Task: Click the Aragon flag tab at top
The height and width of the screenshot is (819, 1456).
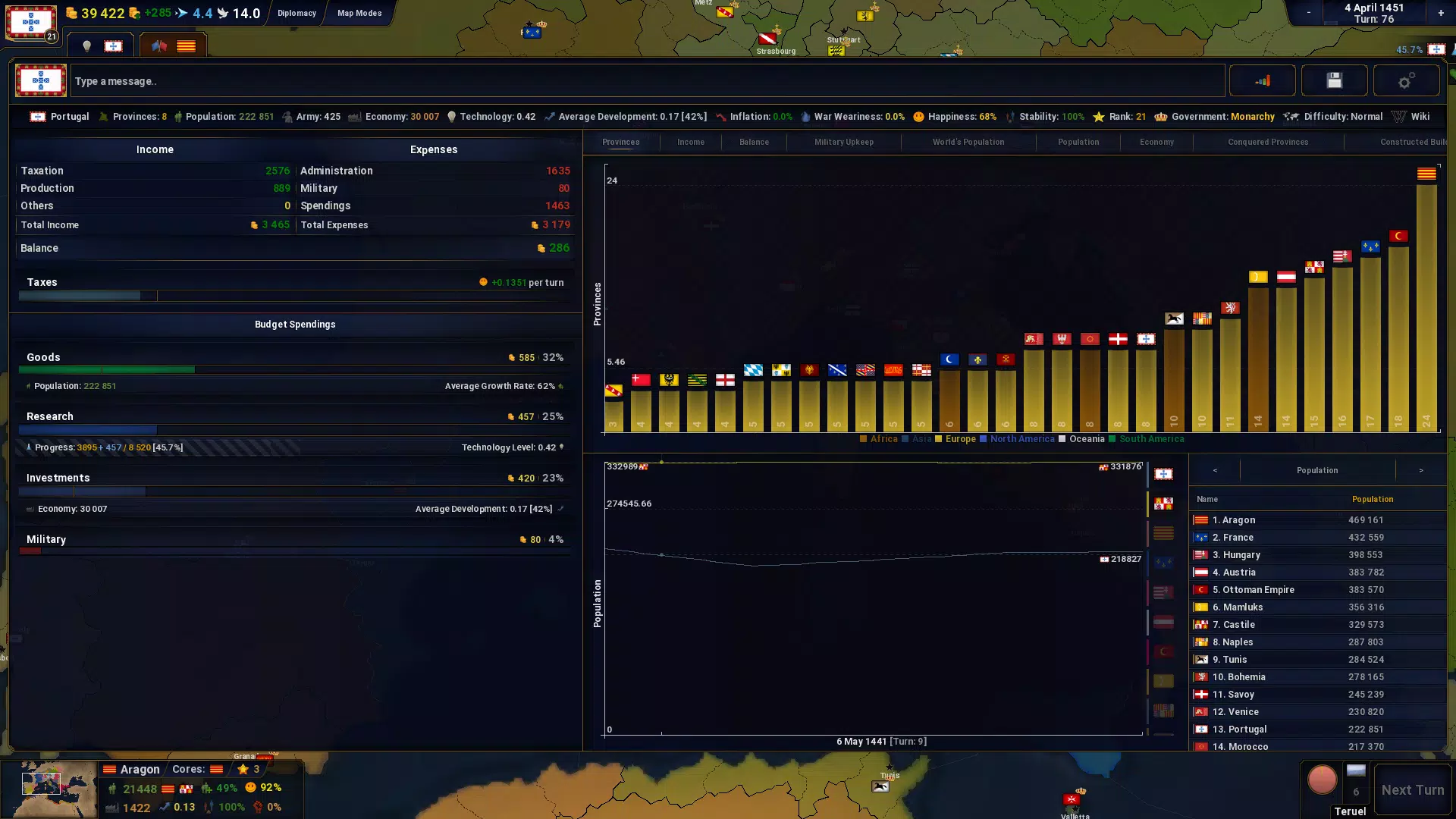Action: tap(186, 45)
